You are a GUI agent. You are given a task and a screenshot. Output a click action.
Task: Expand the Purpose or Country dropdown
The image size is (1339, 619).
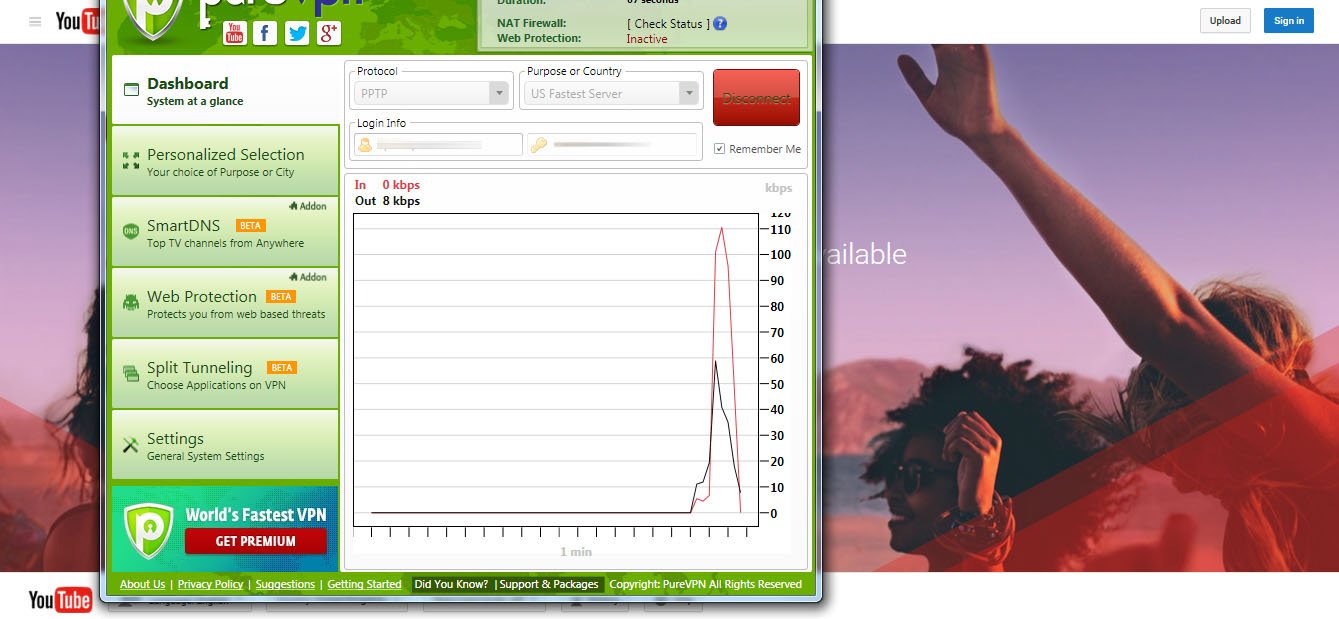pos(688,93)
